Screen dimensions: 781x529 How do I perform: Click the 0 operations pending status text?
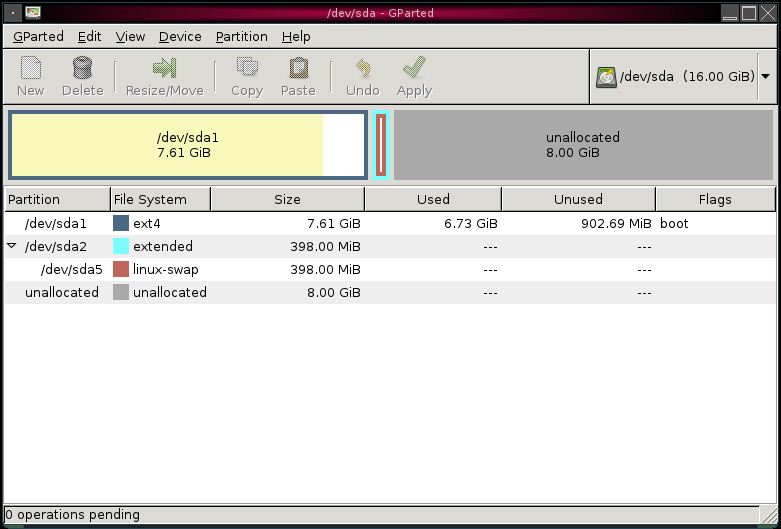tap(73, 515)
